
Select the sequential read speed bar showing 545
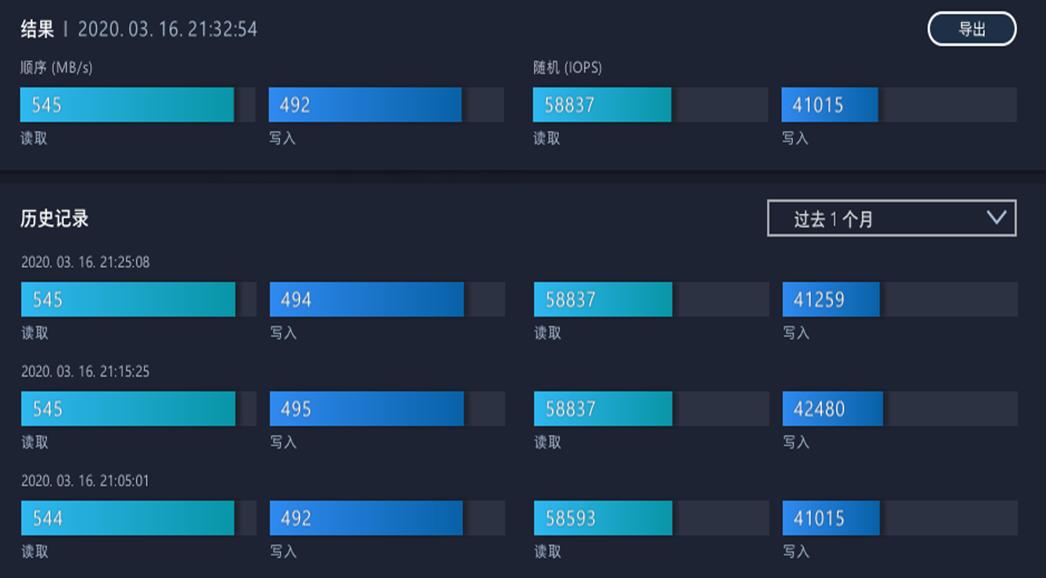tap(126, 104)
